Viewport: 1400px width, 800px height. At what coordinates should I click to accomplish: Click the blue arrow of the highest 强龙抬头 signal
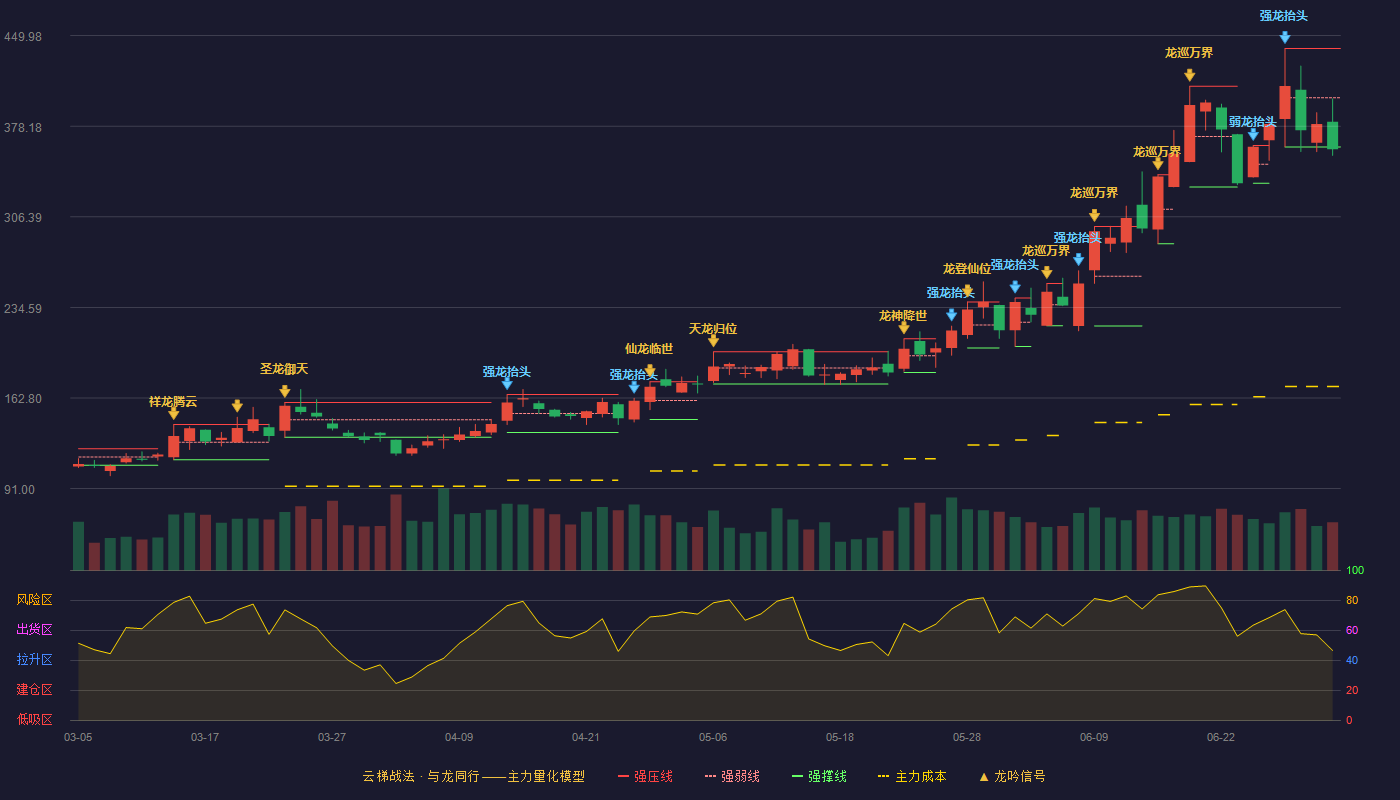(1285, 38)
